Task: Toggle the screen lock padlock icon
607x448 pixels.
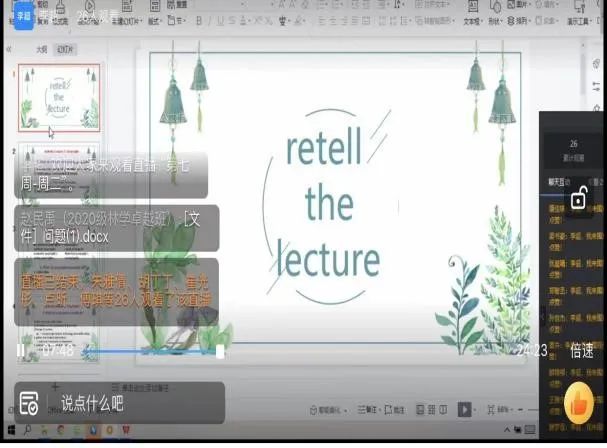Action: click(x=579, y=197)
